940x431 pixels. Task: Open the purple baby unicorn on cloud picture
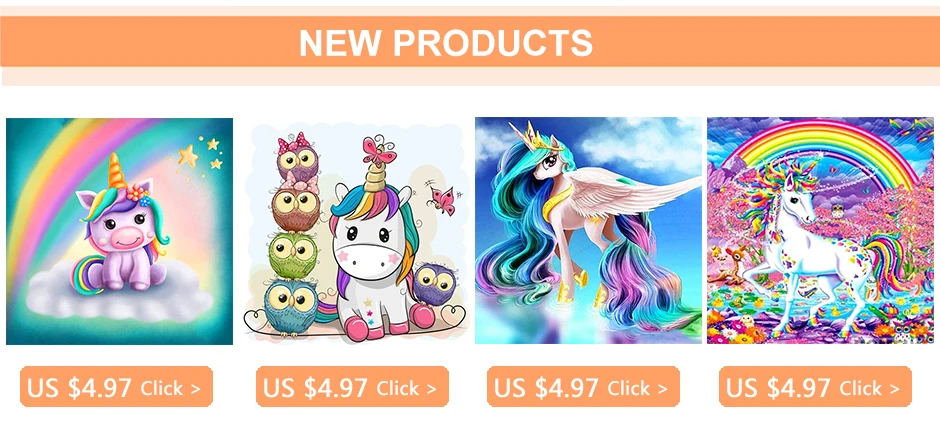click(119, 231)
